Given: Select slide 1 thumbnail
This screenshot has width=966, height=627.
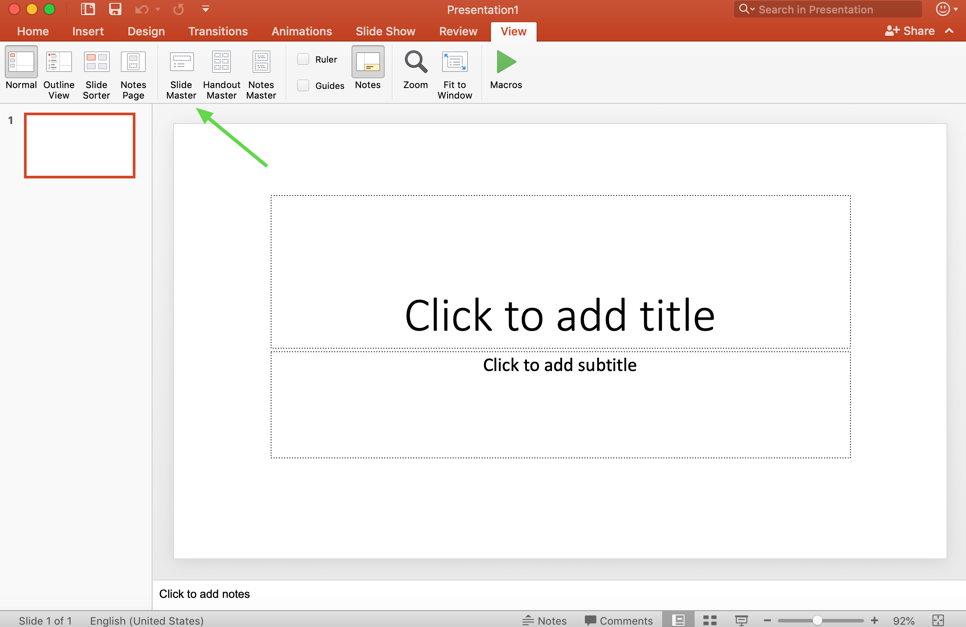Looking at the screenshot, I should (x=80, y=146).
